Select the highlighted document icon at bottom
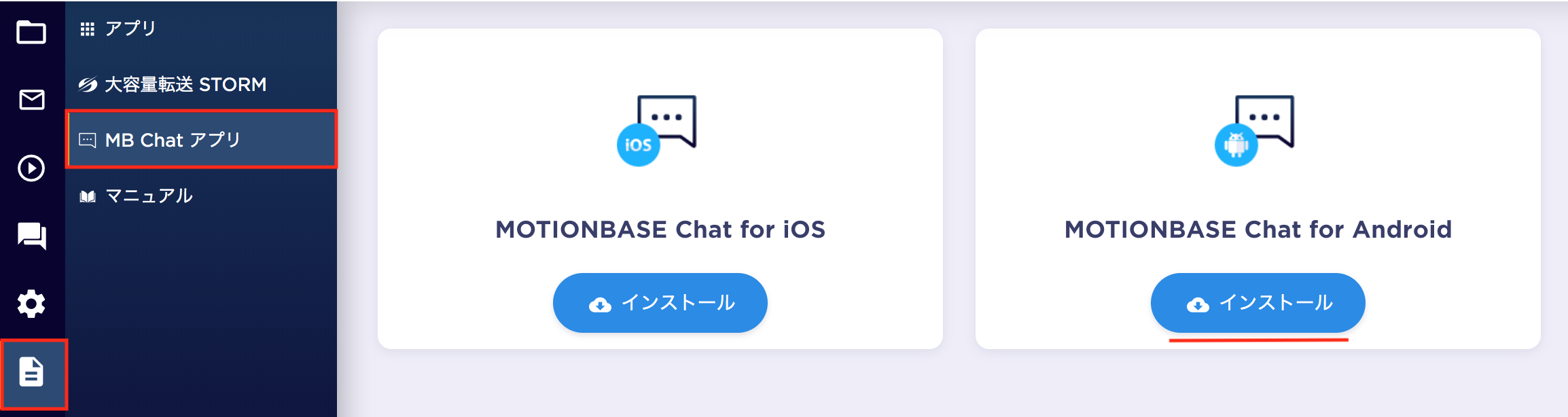Image resolution: width=1568 pixels, height=417 pixels. [31, 371]
